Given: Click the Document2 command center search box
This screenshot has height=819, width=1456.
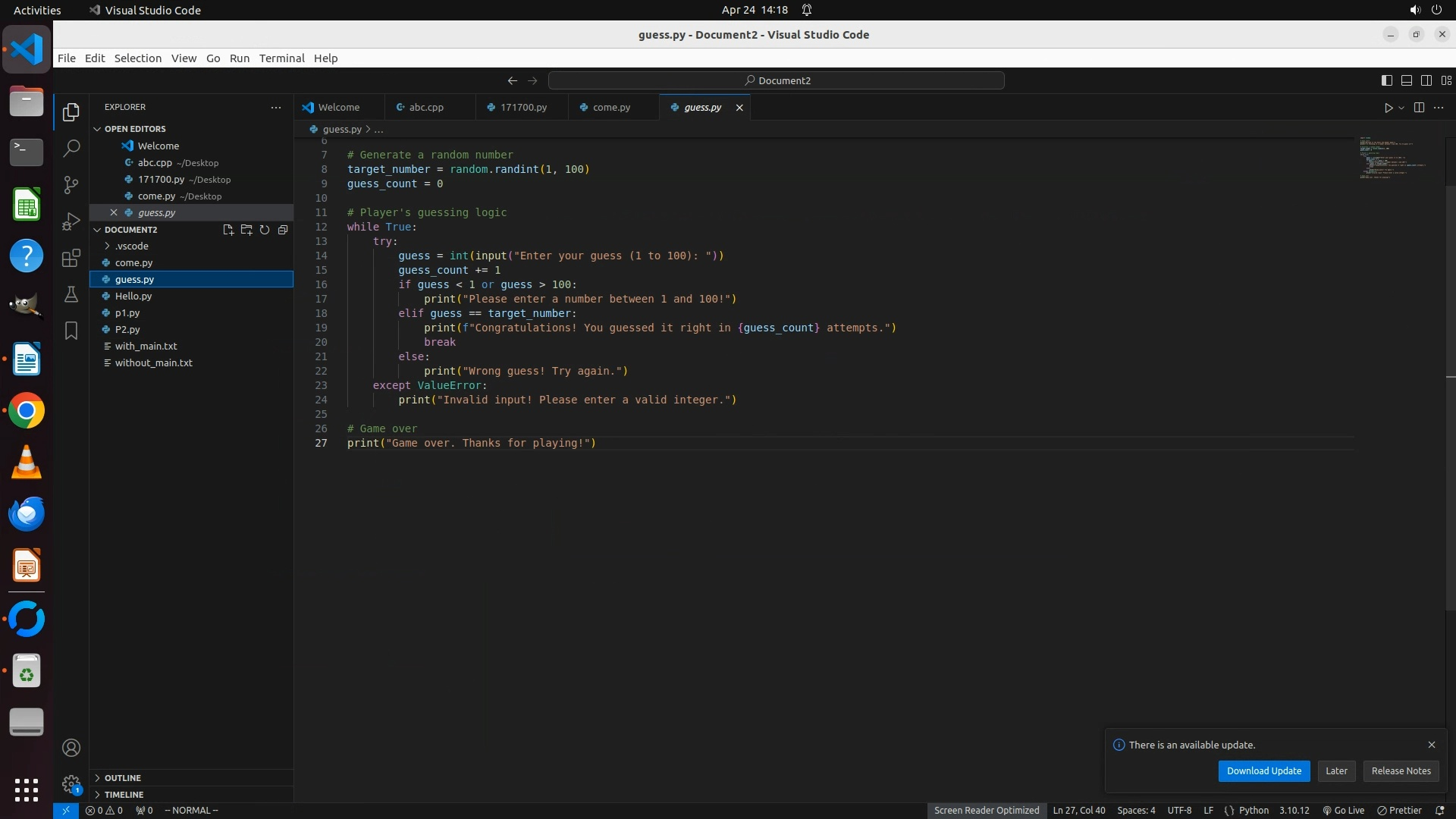Looking at the screenshot, I should coord(777,80).
